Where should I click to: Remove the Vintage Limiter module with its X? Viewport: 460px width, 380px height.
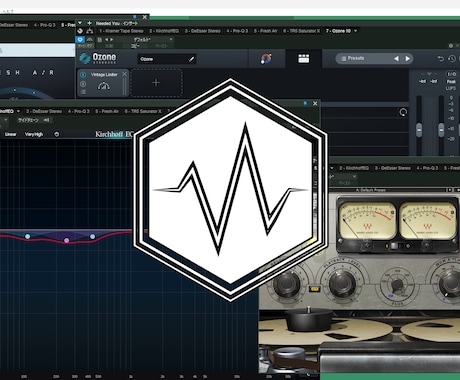tap(124, 74)
